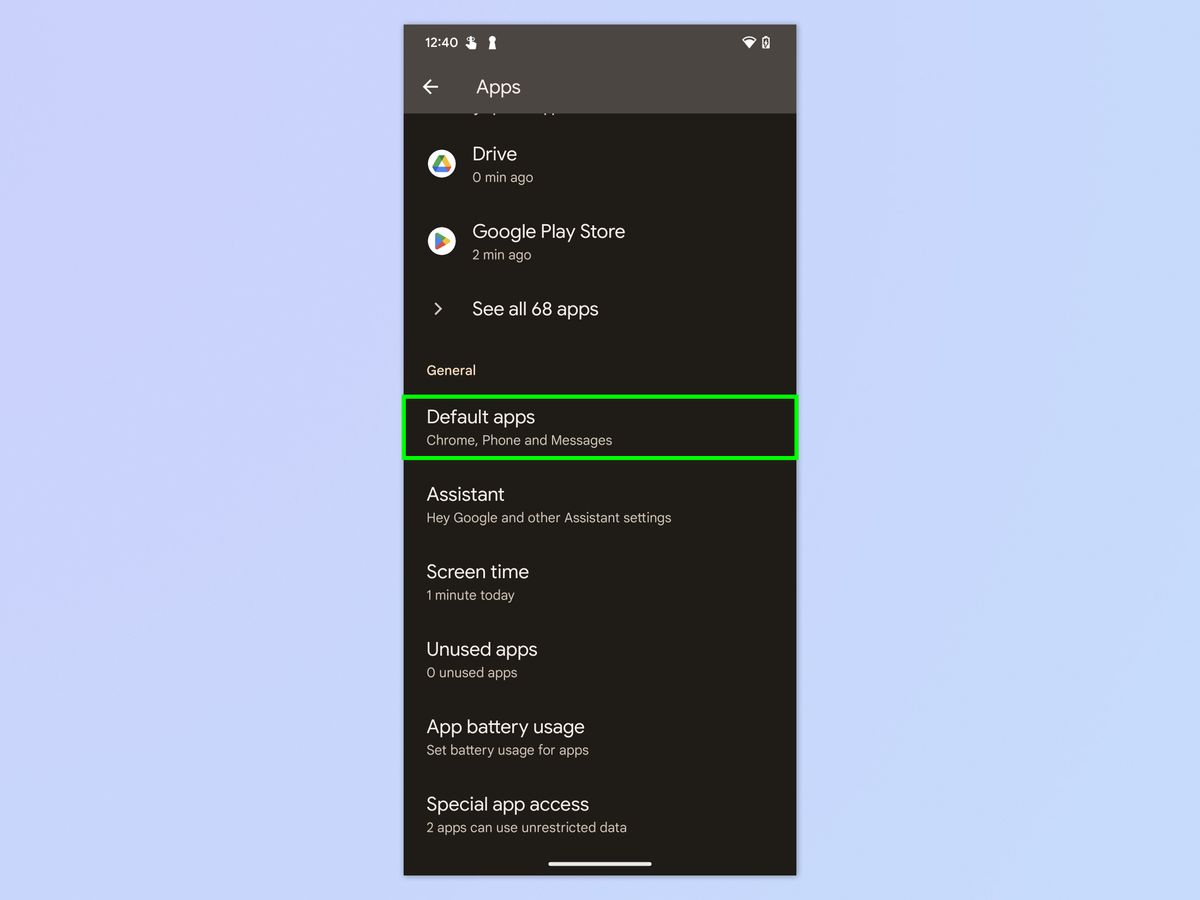
Task: Tap the battery icon in status bar
Action: click(x=766, y=42)
